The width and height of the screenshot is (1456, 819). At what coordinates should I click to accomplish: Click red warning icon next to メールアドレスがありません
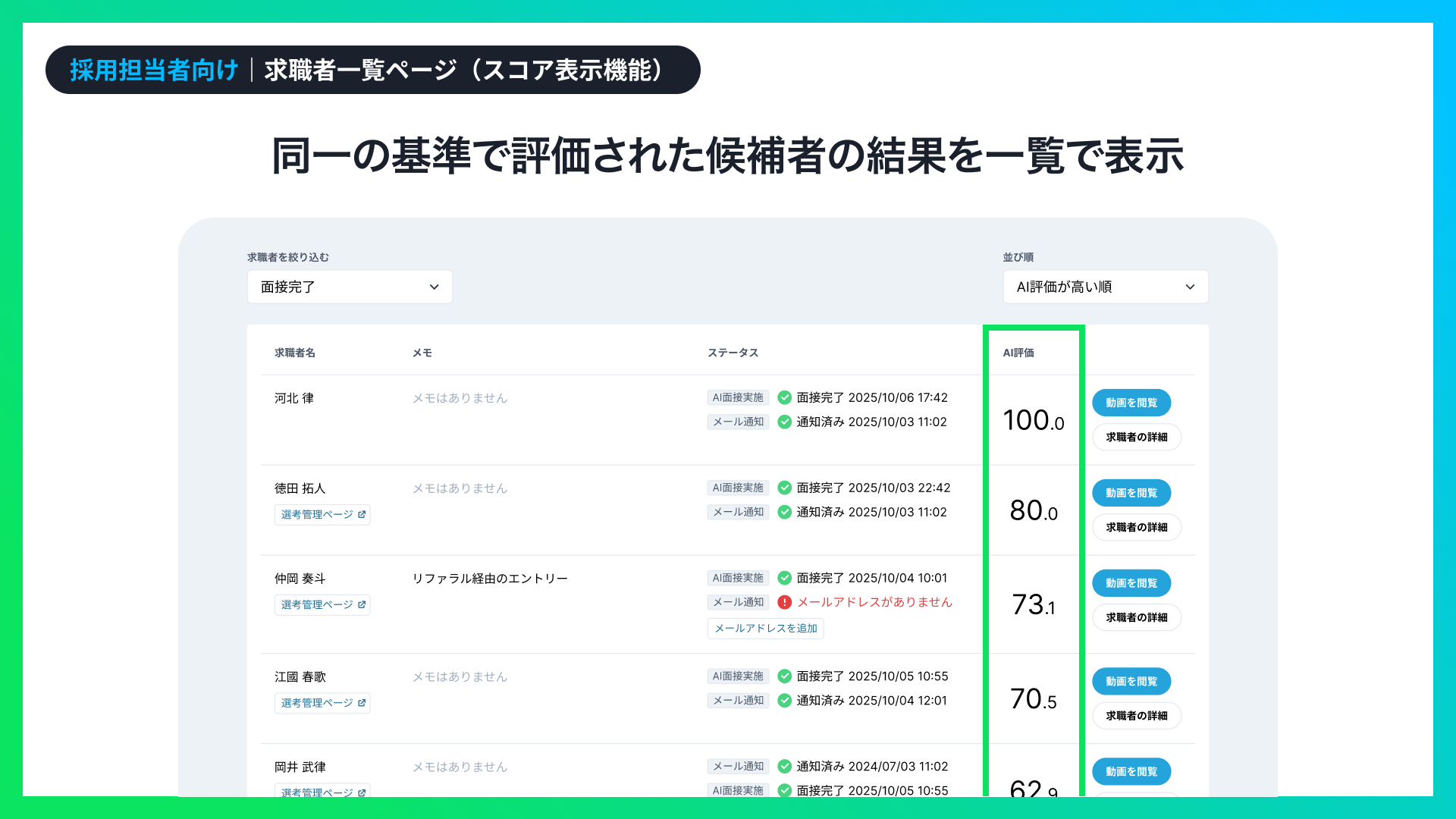[785, 602]
